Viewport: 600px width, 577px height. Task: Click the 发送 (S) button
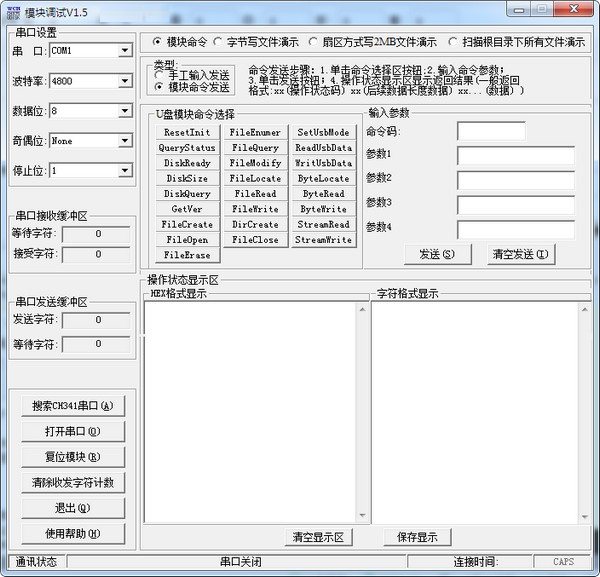[x=438, y=254]
